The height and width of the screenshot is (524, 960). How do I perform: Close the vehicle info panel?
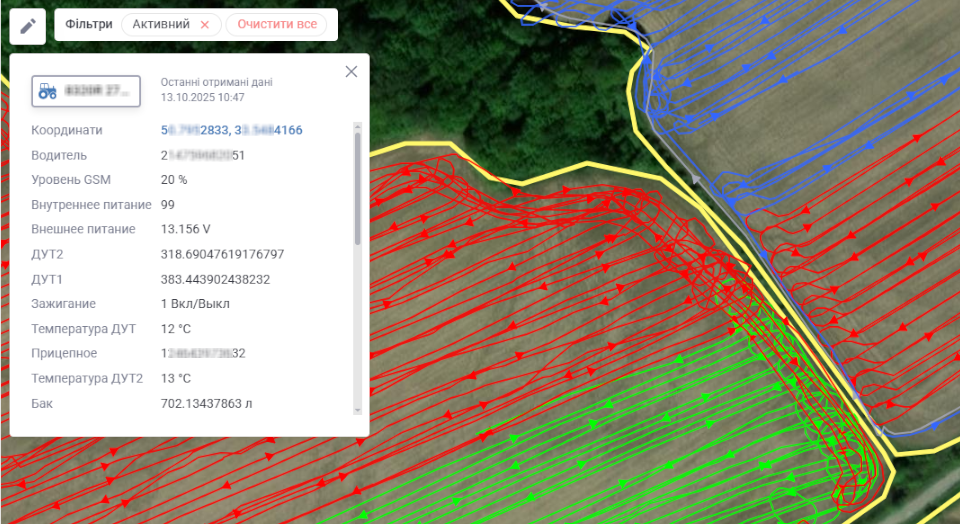click(x=351, y=72)
